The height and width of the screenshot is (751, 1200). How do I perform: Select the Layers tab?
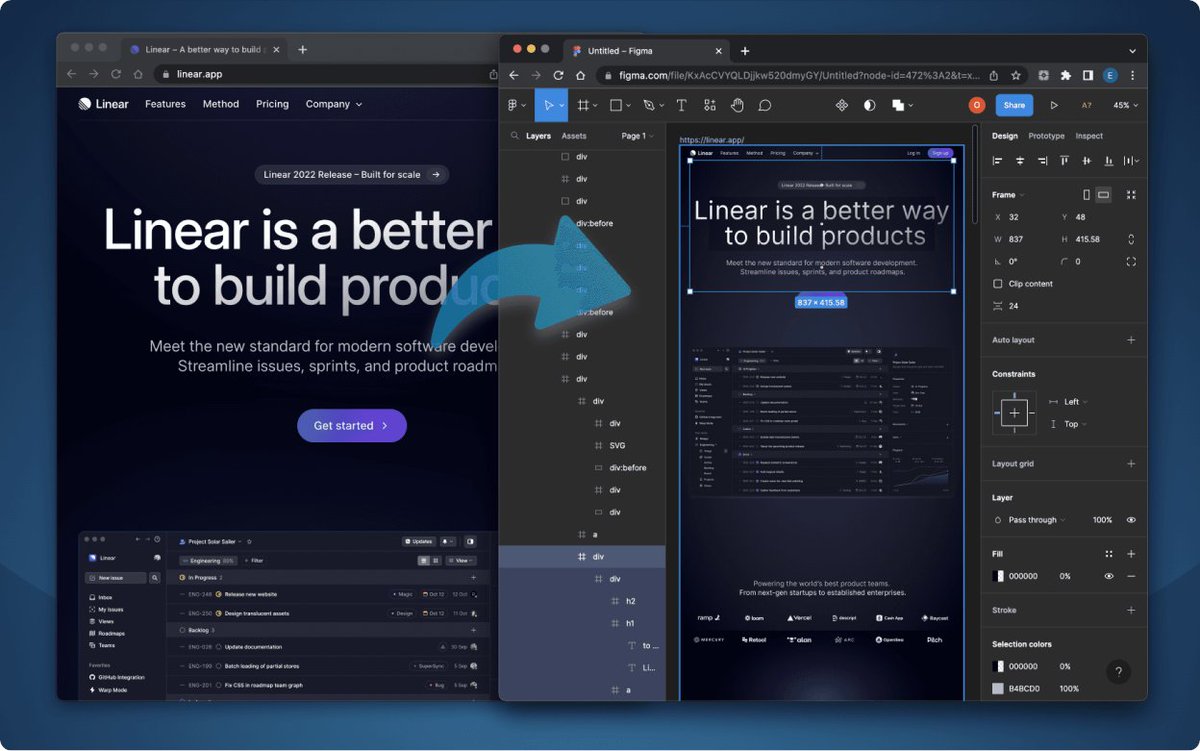point(538,136)
